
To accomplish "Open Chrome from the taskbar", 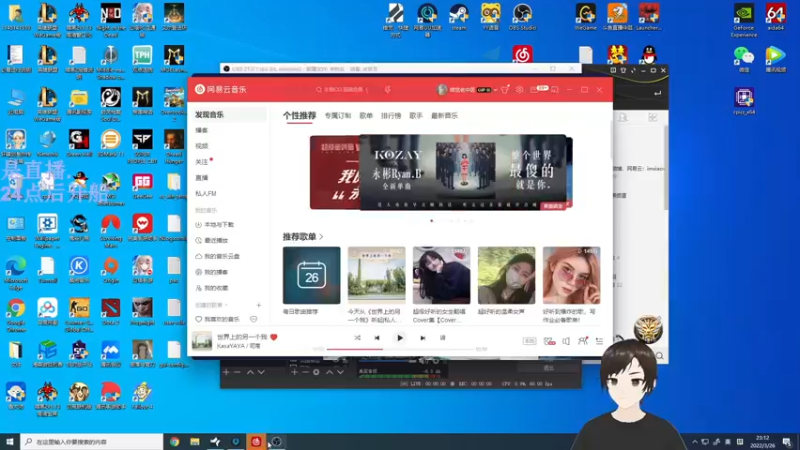I will pos(174,441).
